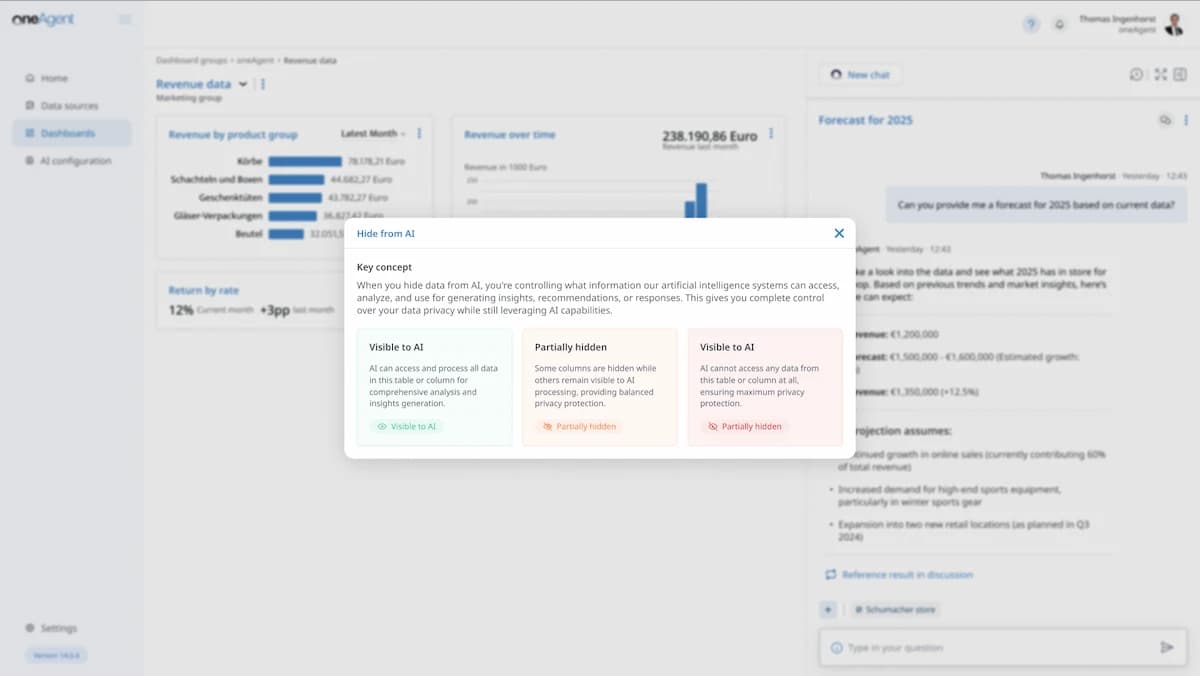
Task: Open the Latest Month dropdown
Action: pyautogui.click(x=373, y=134)
